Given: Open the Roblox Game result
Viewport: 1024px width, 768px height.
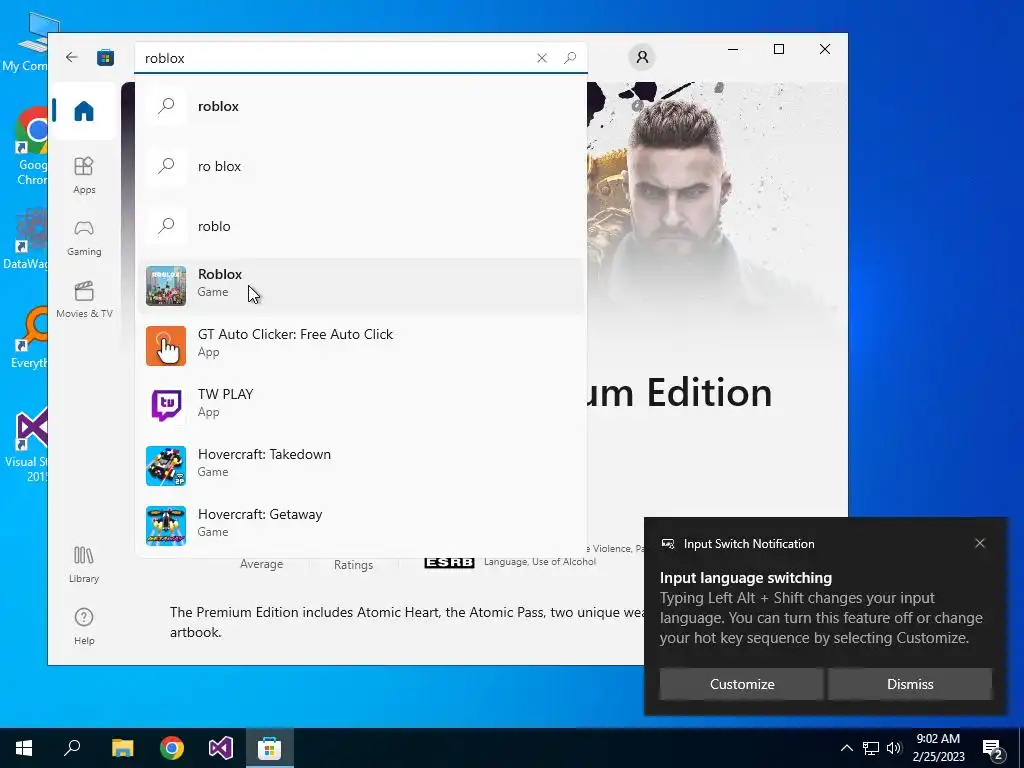Looking at the screenshot, I should 360,286.
